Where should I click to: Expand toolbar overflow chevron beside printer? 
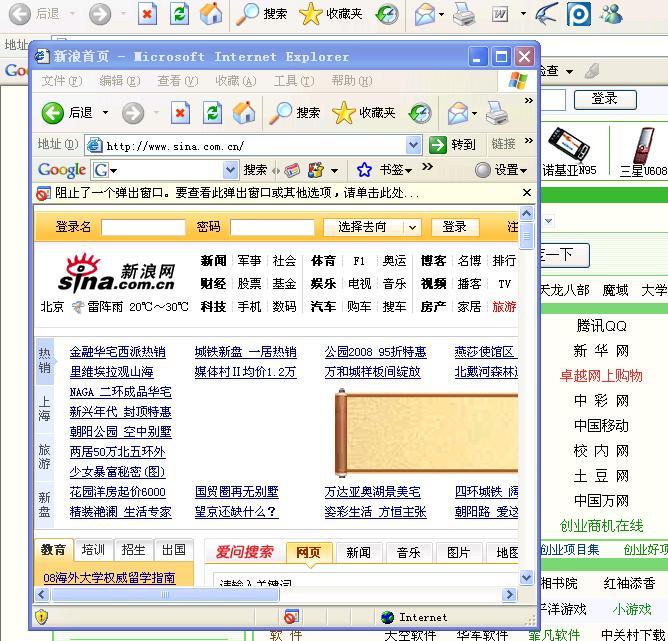pyautogui.click(x=529, y=101)
